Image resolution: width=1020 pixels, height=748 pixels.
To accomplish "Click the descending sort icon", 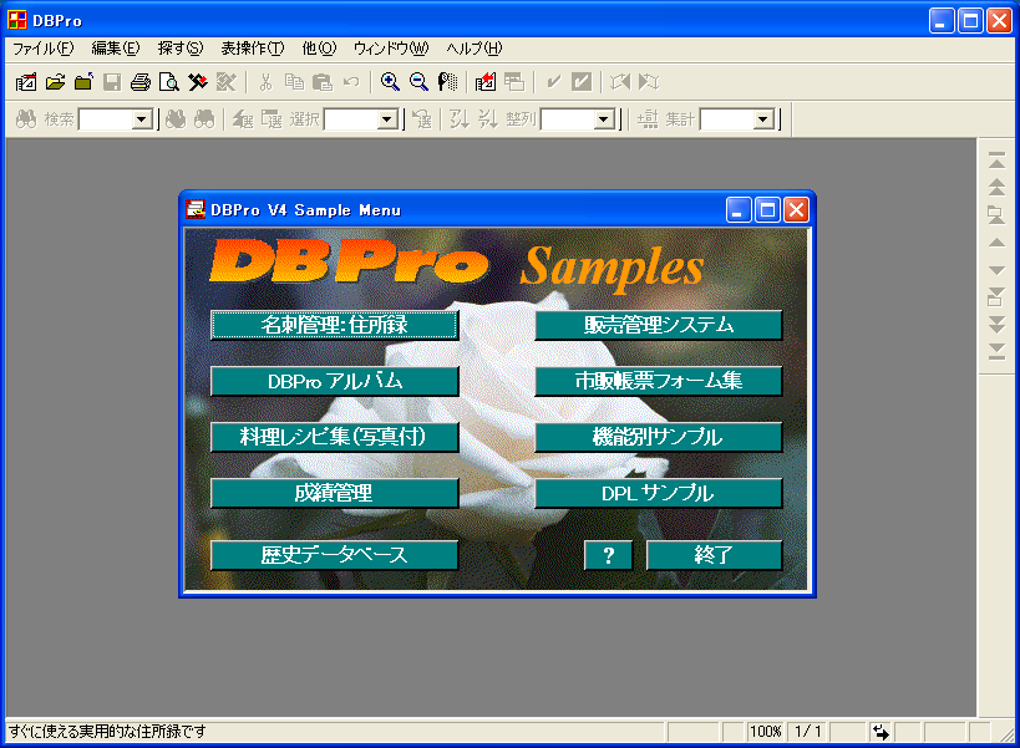I will pyautogui.click(x=488, y=119).
